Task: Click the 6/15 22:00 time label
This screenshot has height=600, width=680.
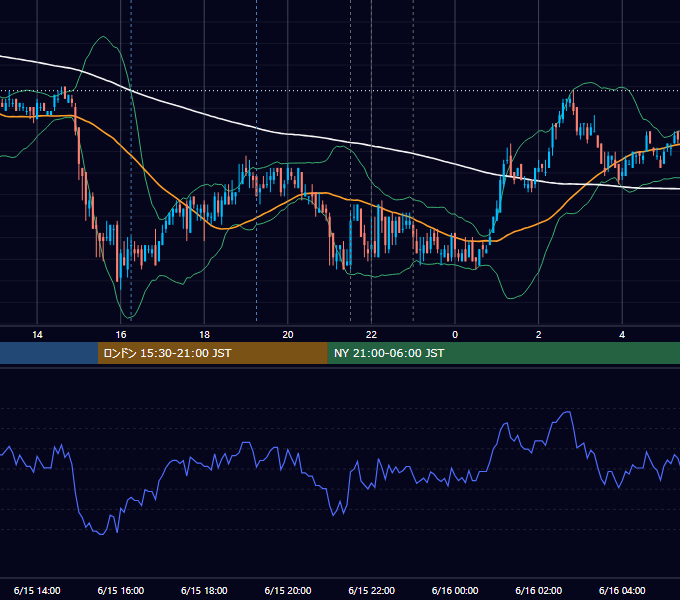Action: [372, 590]
